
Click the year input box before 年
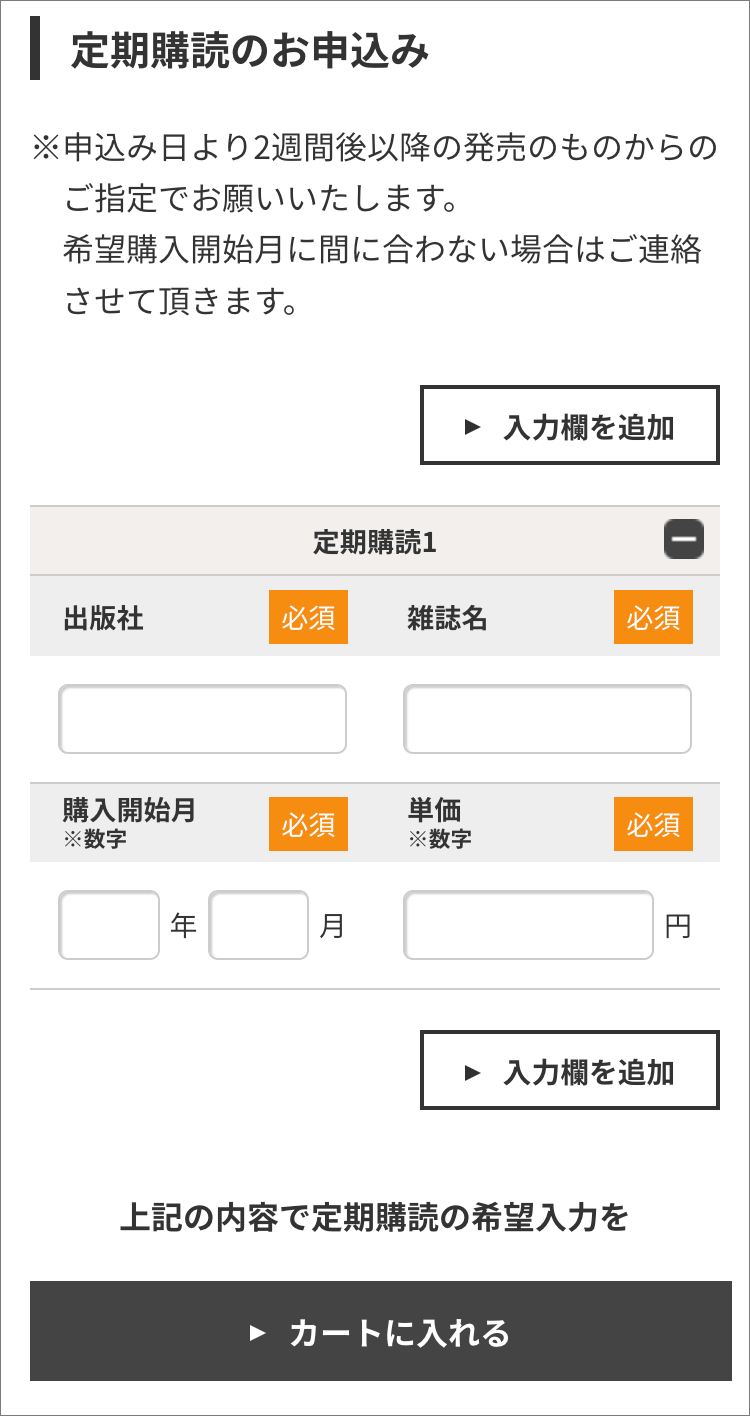(x=109, y=925)
